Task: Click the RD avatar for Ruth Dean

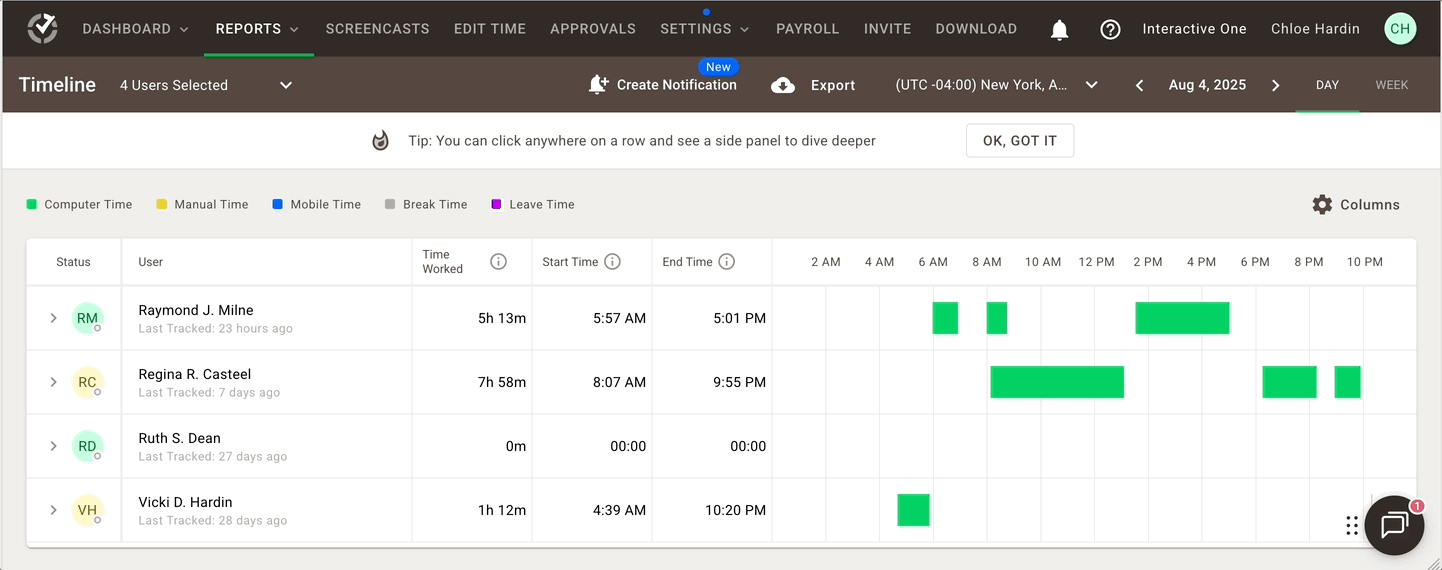Action: (87, 446)
